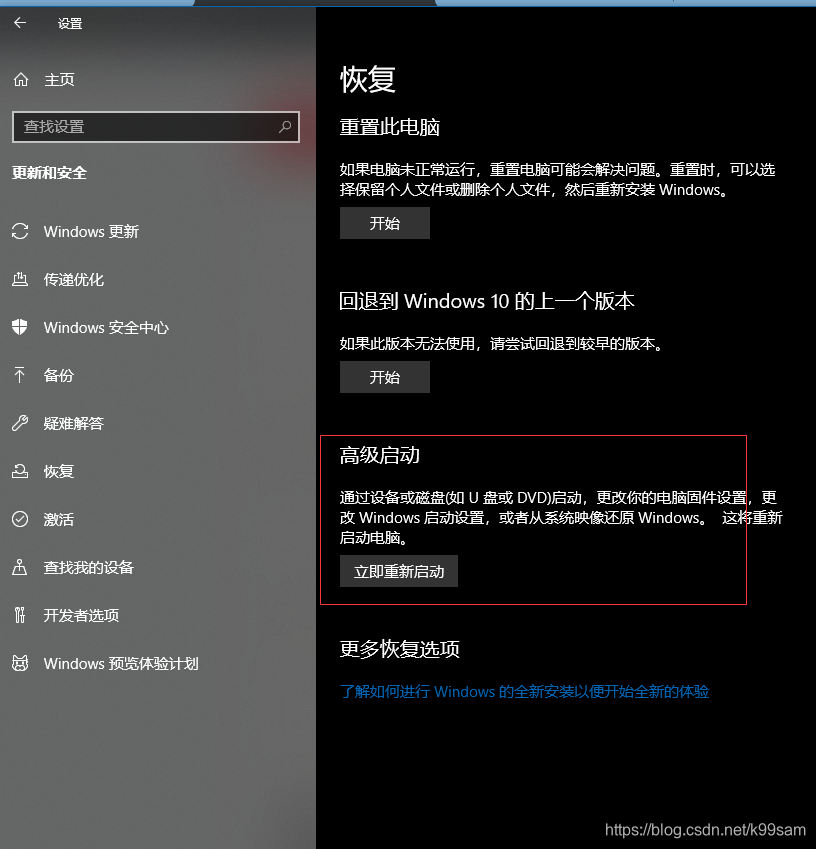Click the Windows 预览体验计划 cat icon
816x849 pixels.
20,663
